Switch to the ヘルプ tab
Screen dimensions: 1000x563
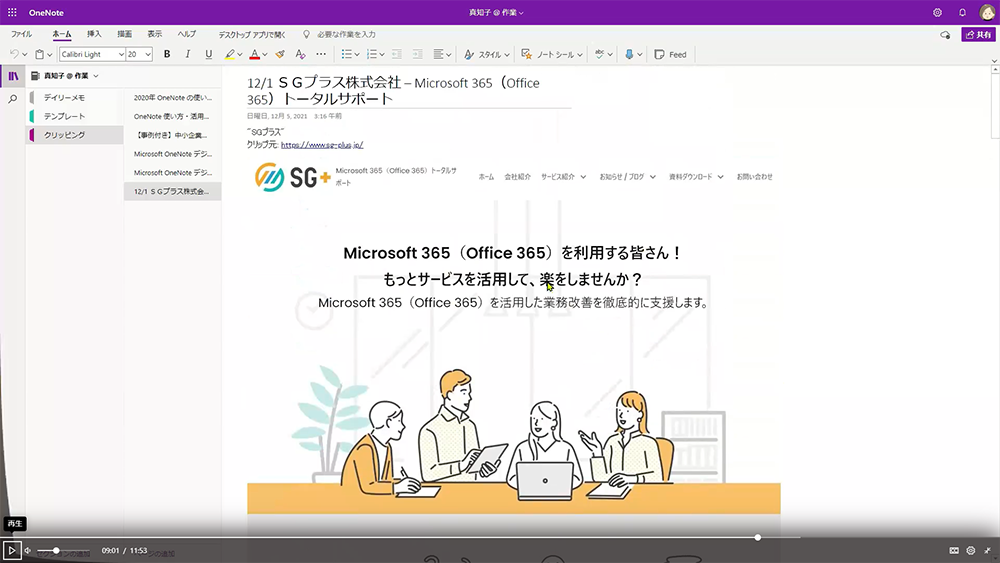(187, 34)
